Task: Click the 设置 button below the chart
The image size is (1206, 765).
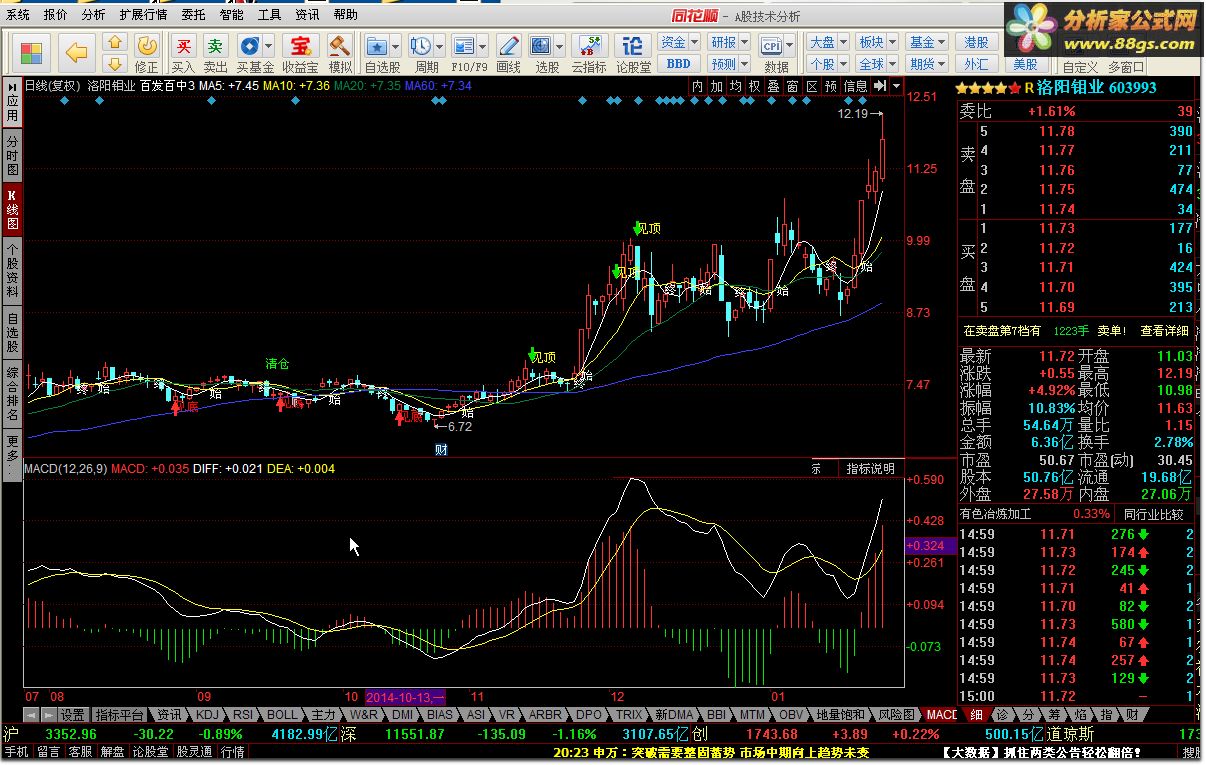Action: pyautogui.click(x=72, y=715)
